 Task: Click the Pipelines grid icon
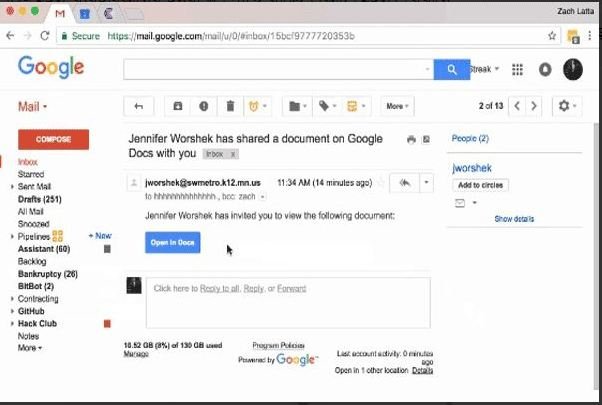pos(58,236)
